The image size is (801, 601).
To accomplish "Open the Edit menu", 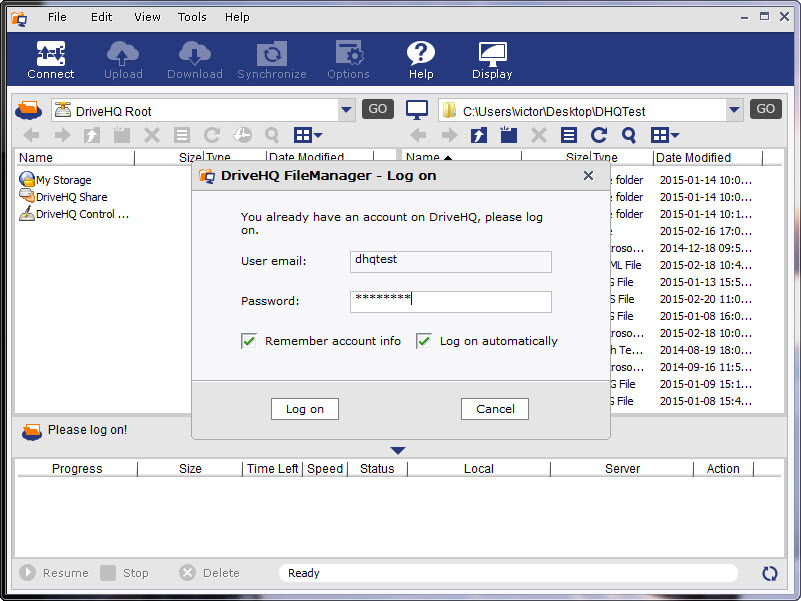I will point(102,17).
